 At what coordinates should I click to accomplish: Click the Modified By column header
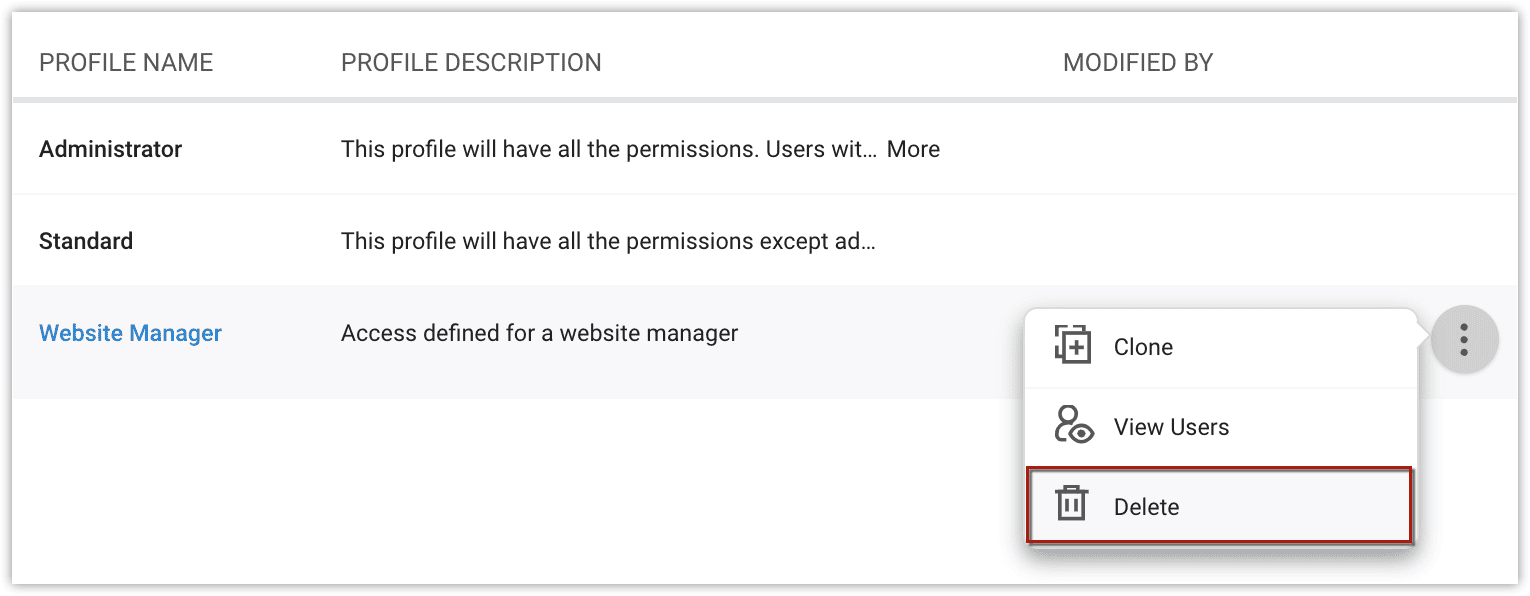pyautogui.click(x=1137, y=63)
